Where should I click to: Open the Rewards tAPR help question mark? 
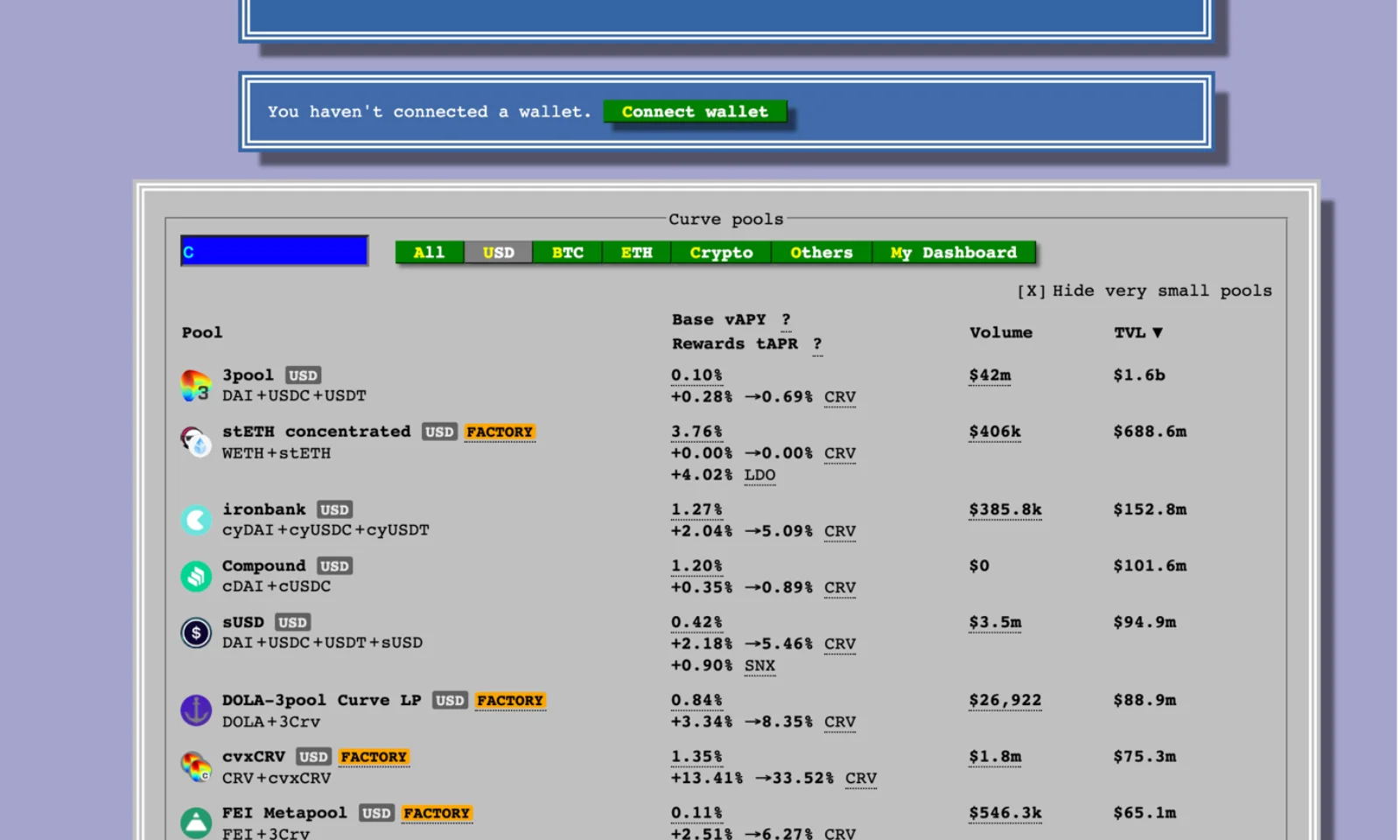[817, 345]
